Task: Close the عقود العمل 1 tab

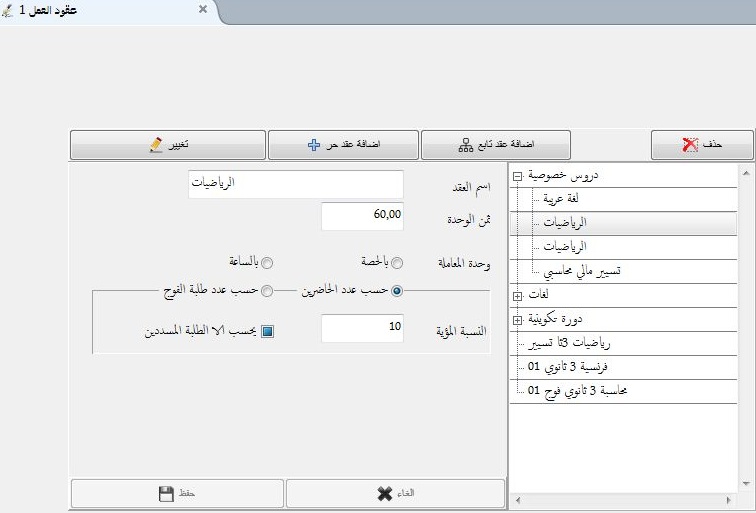Action: click(203, 9)
